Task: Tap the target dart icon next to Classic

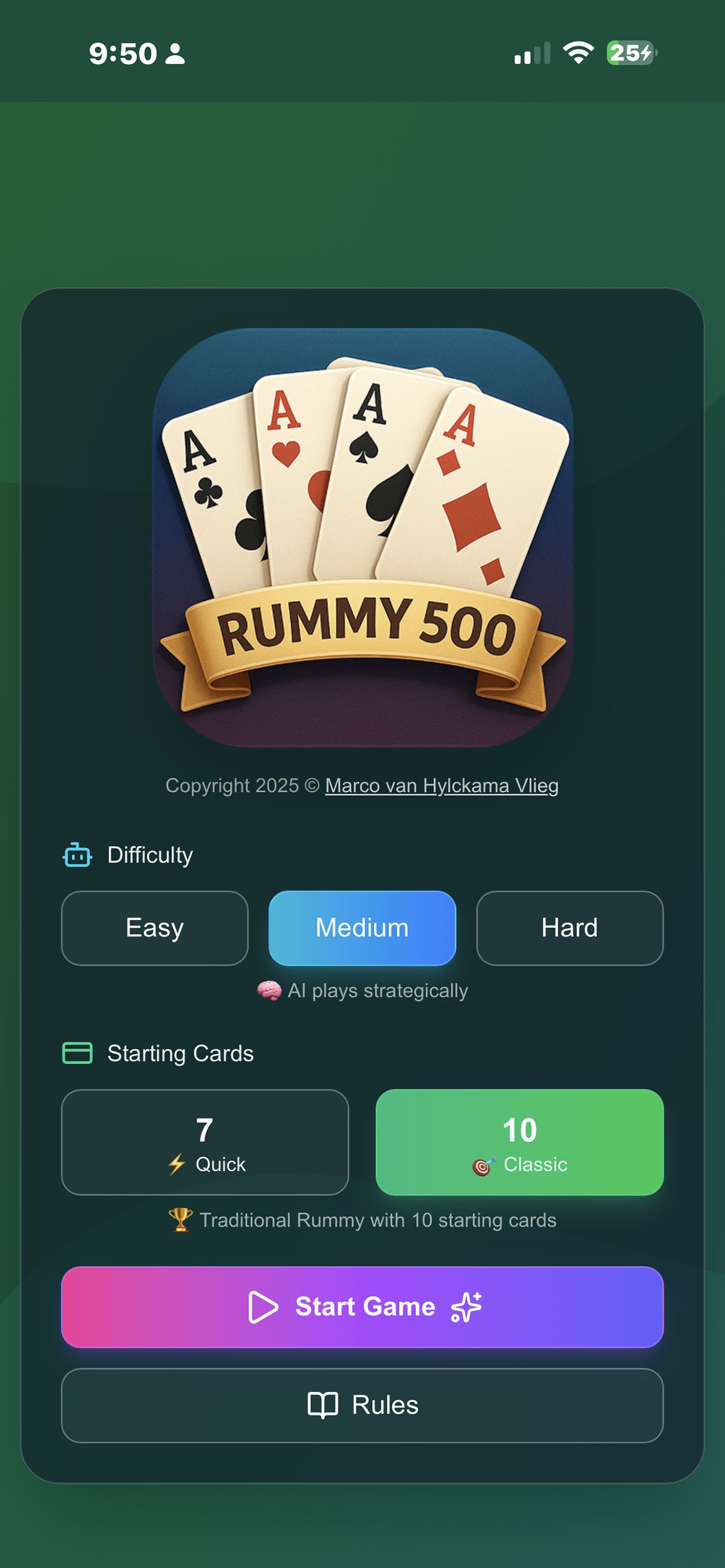Action: 484,1165
